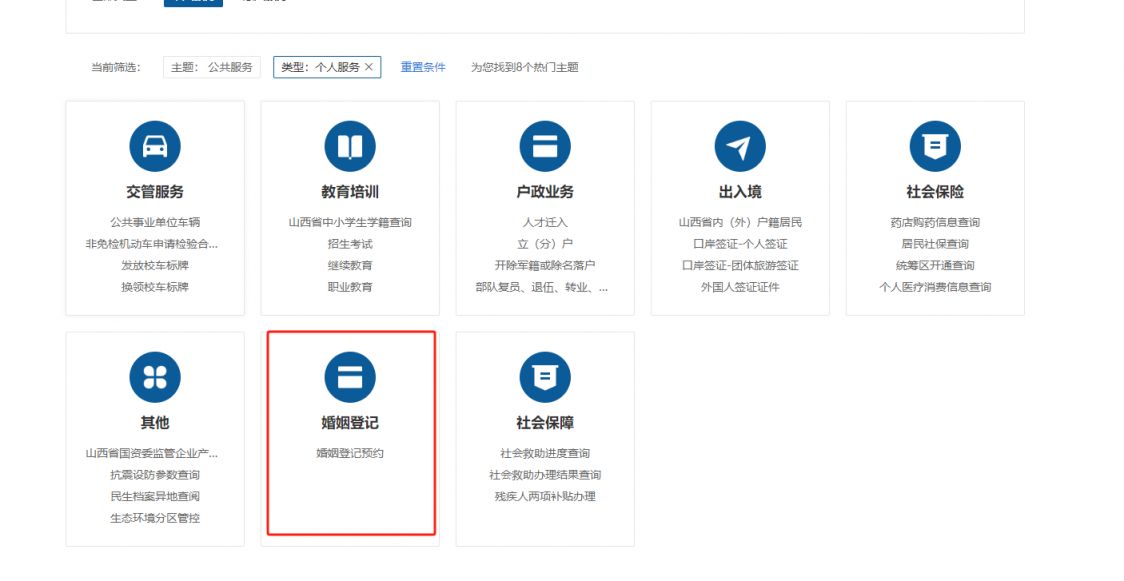This screenshot has height=581, width=1124.
Task: Open the 教育培训 book icon
Action: [350, 147]
